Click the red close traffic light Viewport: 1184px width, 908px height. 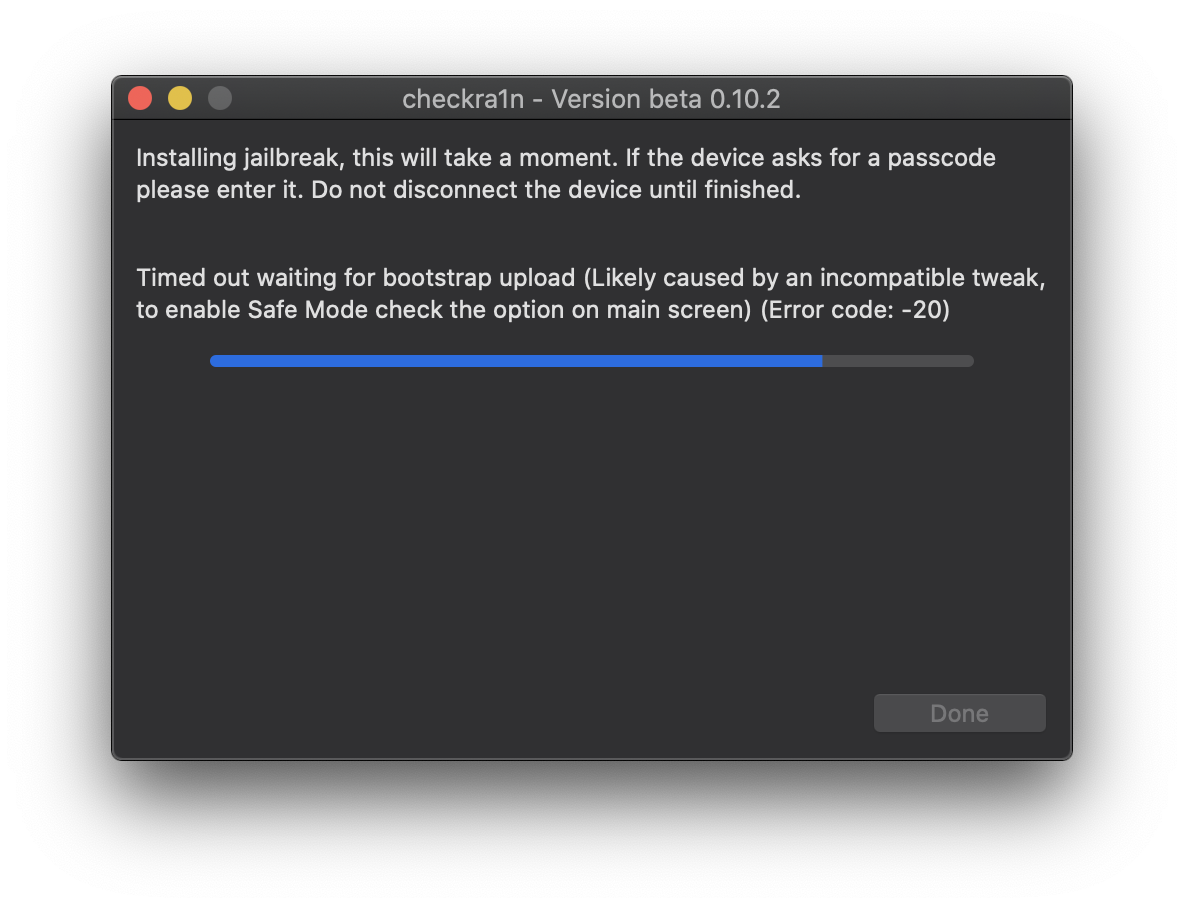point(139,98)
